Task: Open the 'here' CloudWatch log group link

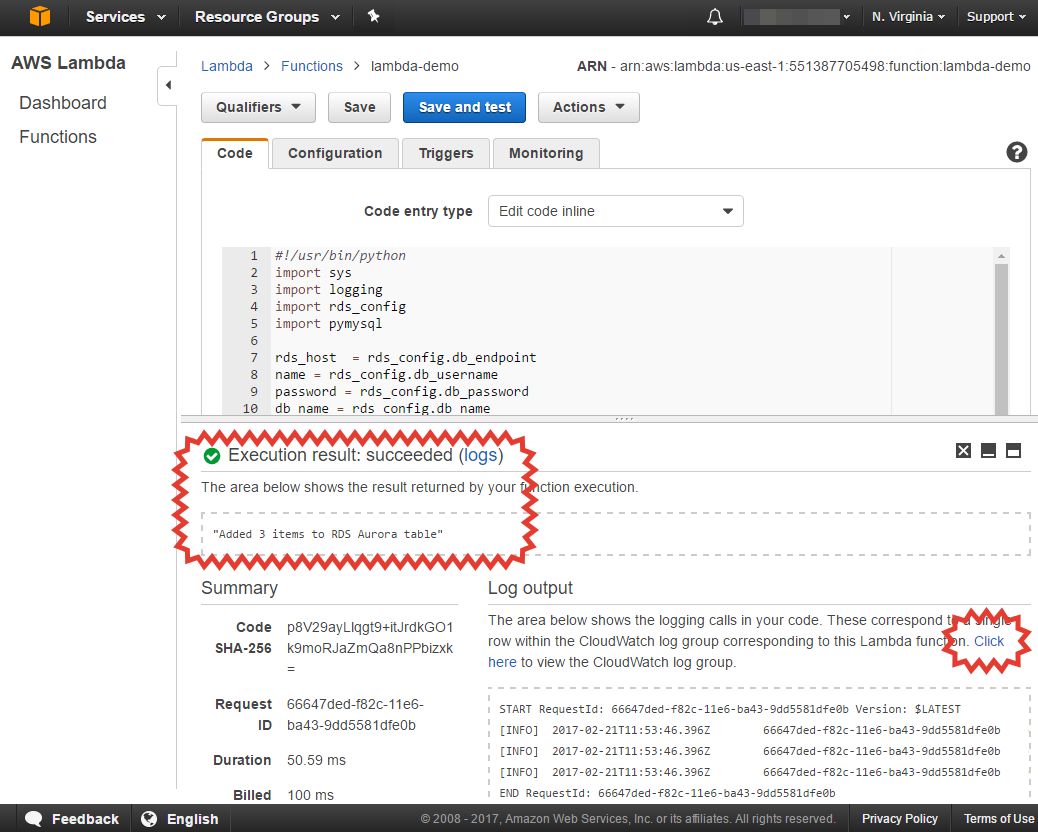Action: click(x=502, y=662)
